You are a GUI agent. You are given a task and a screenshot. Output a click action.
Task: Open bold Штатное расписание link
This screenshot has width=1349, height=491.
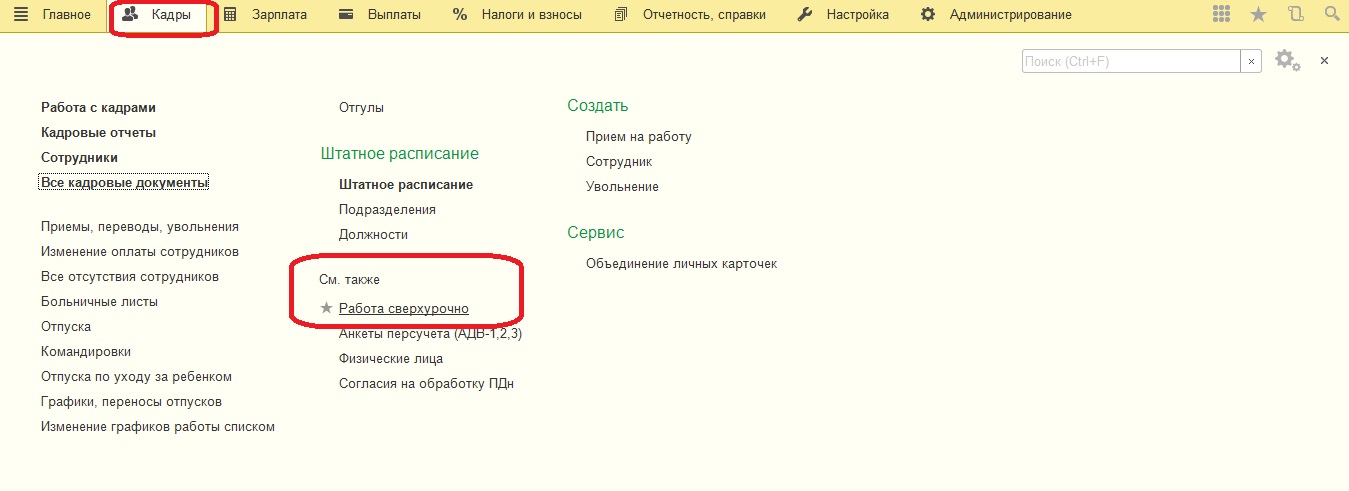tap(406, 185)
